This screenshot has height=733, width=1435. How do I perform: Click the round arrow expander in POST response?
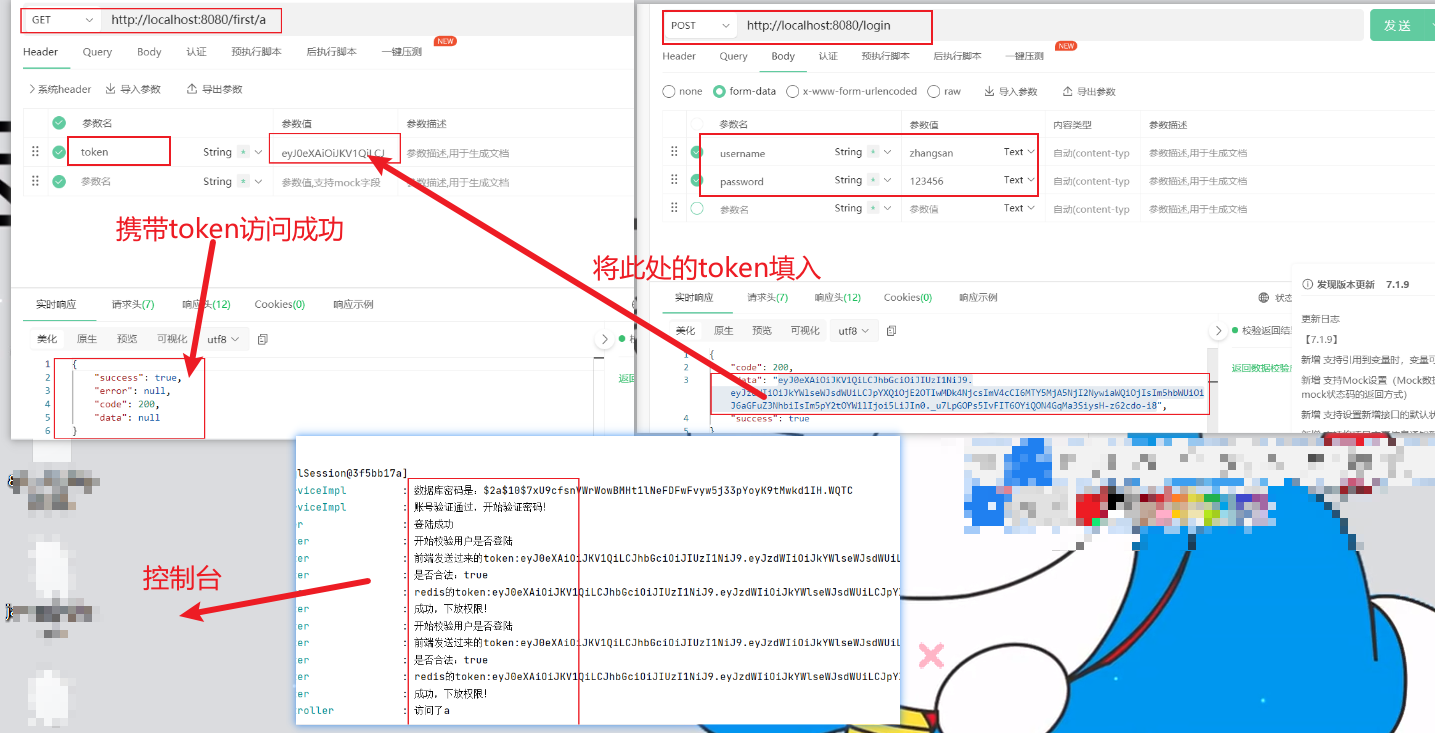pos(1218,330)
